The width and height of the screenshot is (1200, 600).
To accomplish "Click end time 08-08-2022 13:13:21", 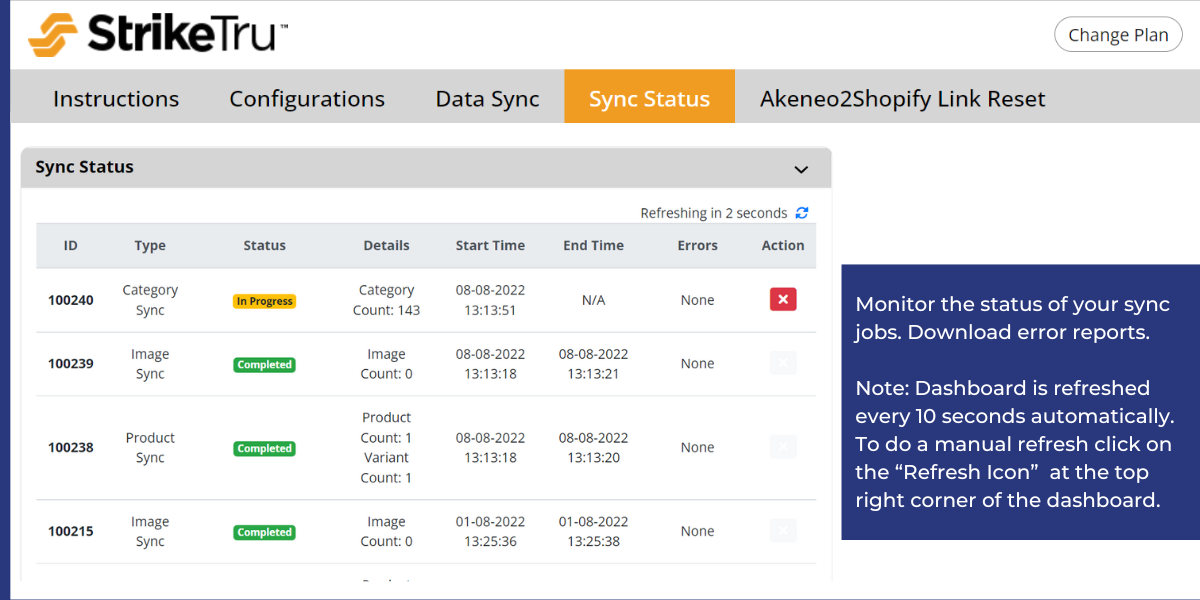I will pyautogui.click(x=593, y=364).
